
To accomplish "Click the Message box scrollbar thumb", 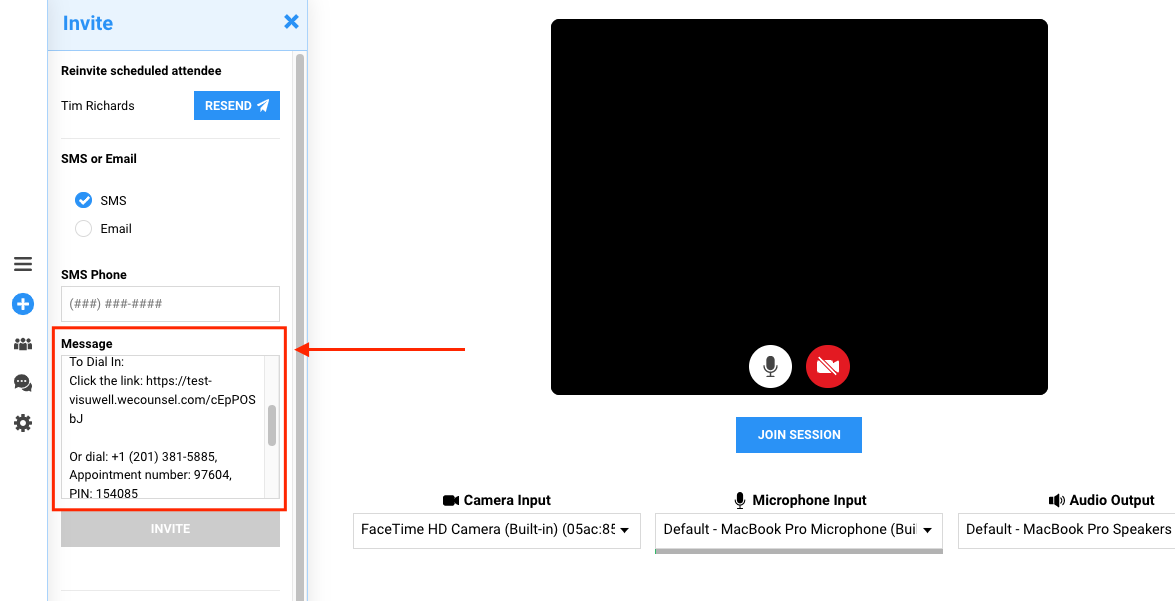I will pyautogui.click(x=272, y=426).
